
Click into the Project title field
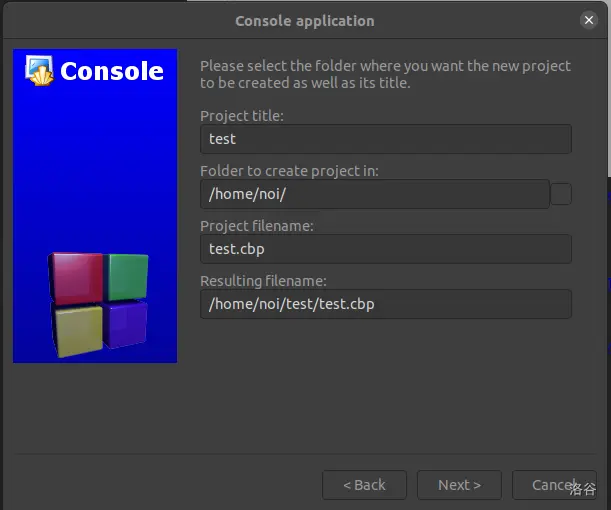385,139
